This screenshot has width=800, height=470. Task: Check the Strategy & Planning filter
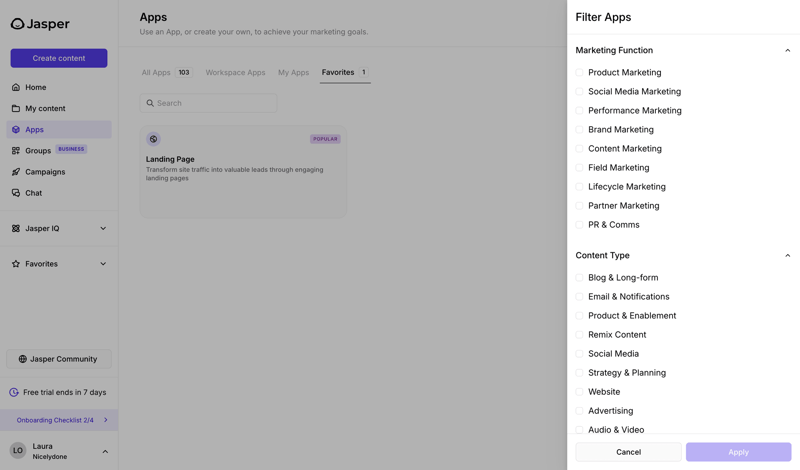click(579, 373)
